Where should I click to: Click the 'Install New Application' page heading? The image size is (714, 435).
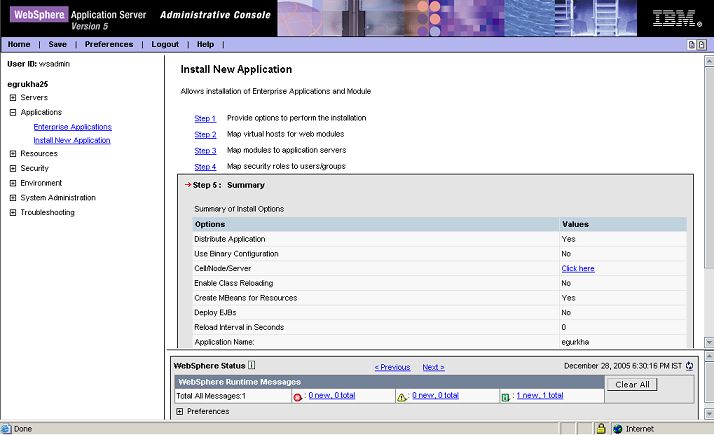[236, 69]
